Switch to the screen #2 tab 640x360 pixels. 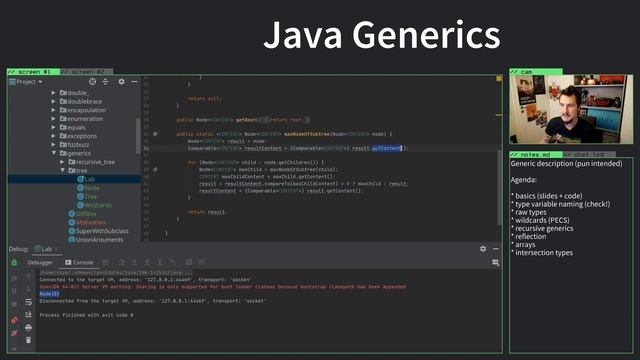(87, 72)
